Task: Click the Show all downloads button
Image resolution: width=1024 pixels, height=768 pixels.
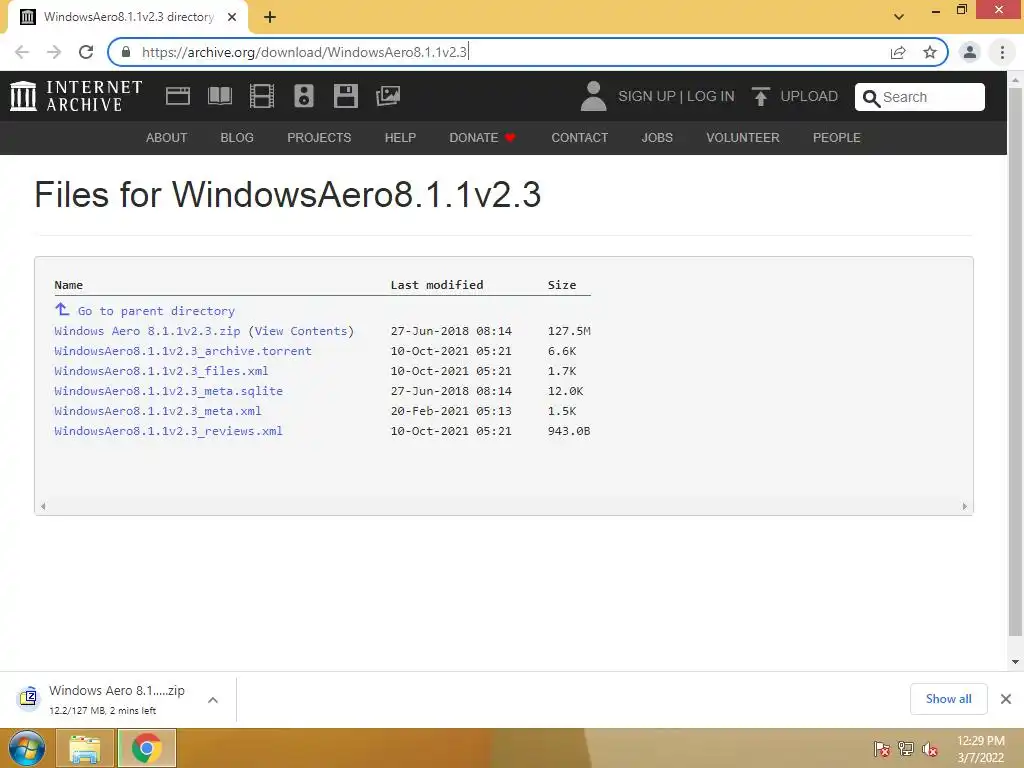Action: point(948,699)
